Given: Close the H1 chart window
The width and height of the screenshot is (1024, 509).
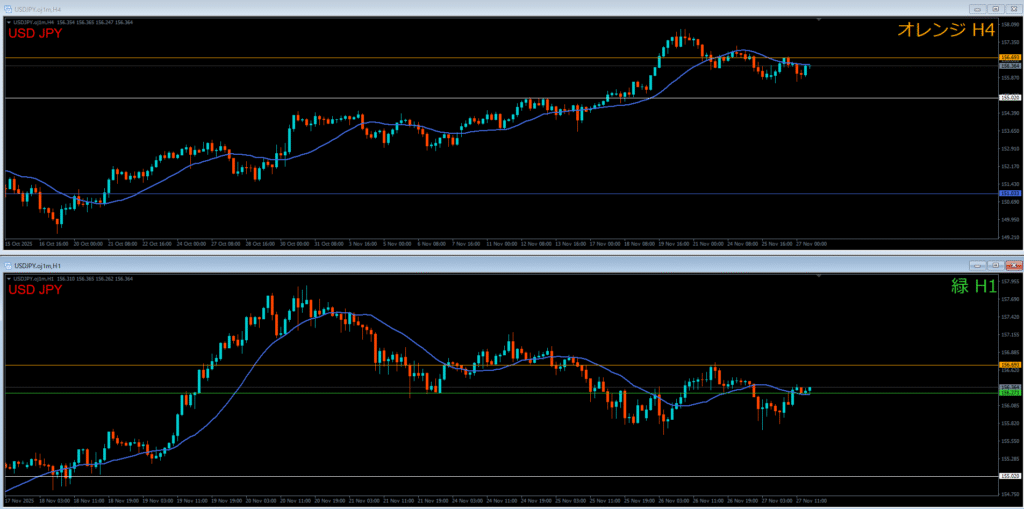Looking at the screenshot, I should tap(1014, 265).
